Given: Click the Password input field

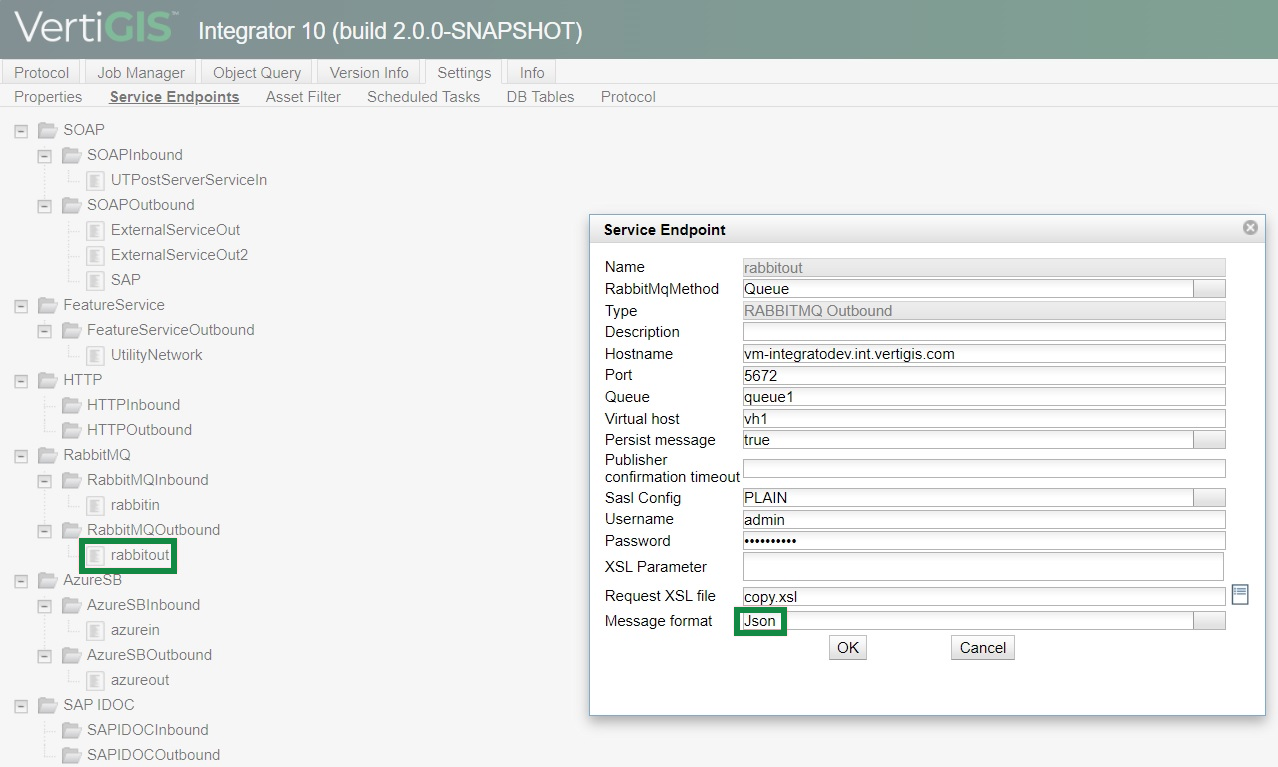Looking at the screenshot, I should [984, 541].
